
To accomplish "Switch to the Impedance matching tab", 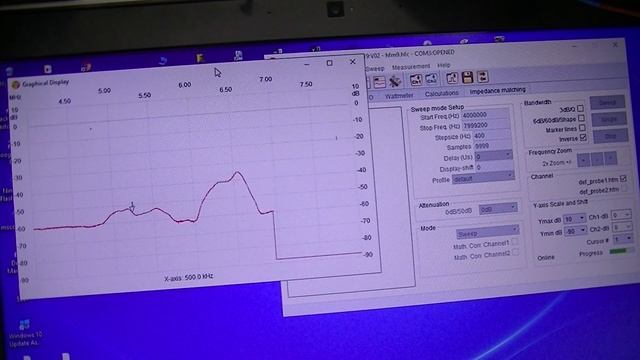I will click(x=498, y=90).
